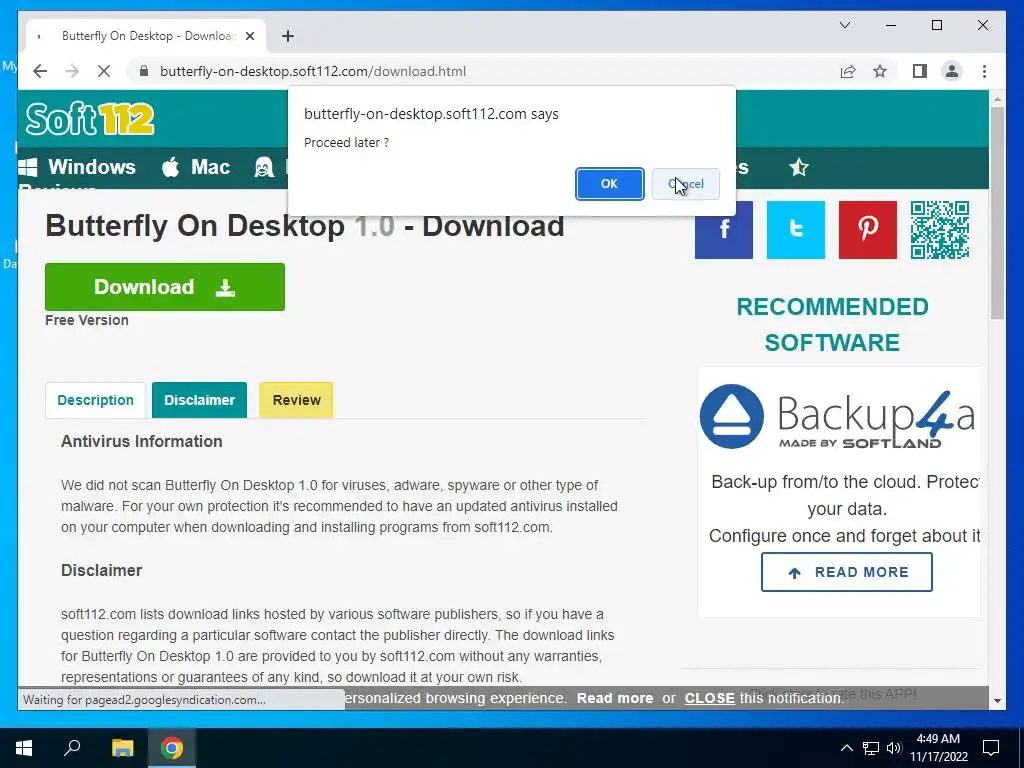1024x768 pixels.
Task: Click the address bar URL
Action: [313, 71]
